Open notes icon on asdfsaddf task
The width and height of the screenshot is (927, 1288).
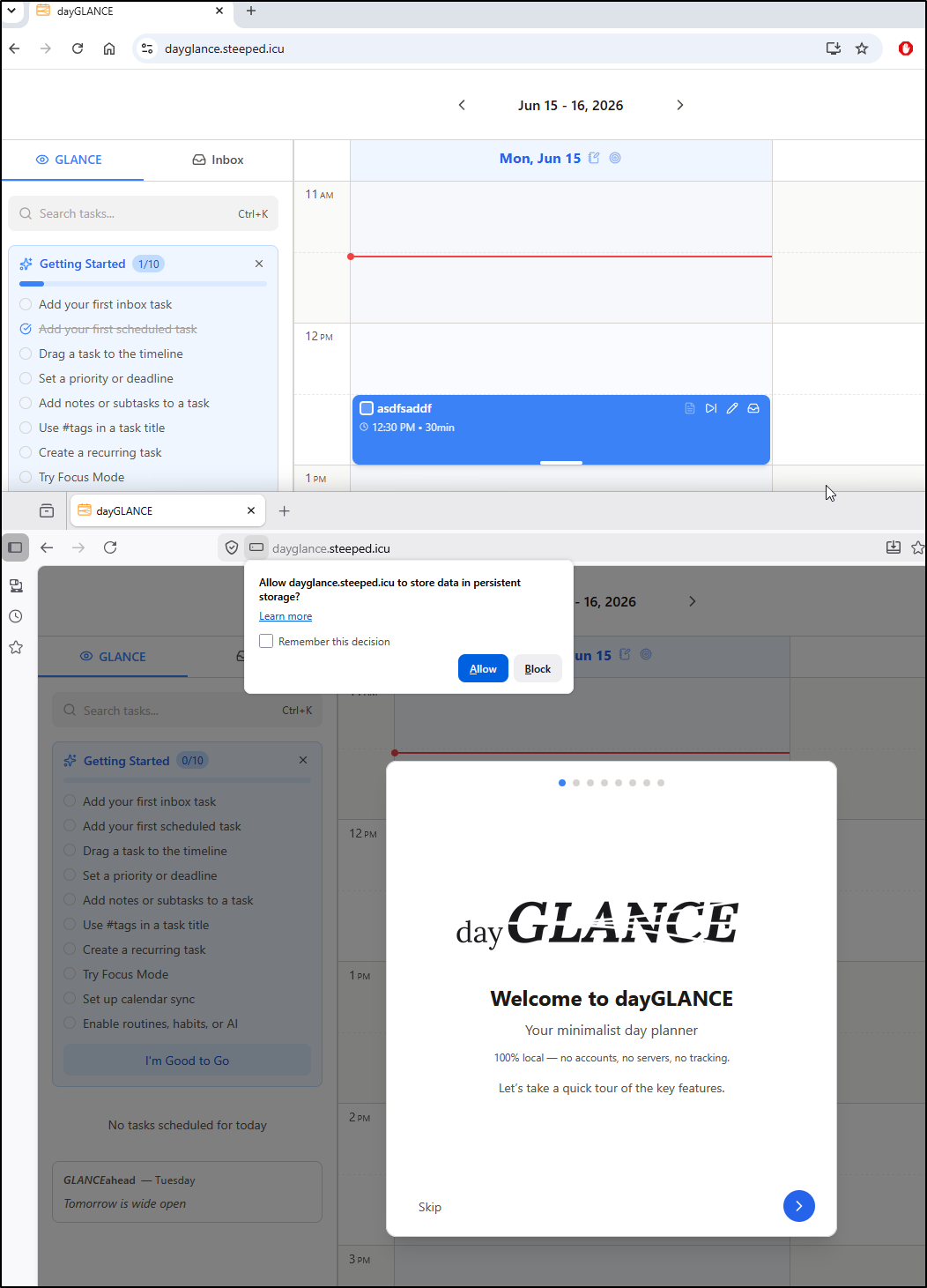point(690,408)
